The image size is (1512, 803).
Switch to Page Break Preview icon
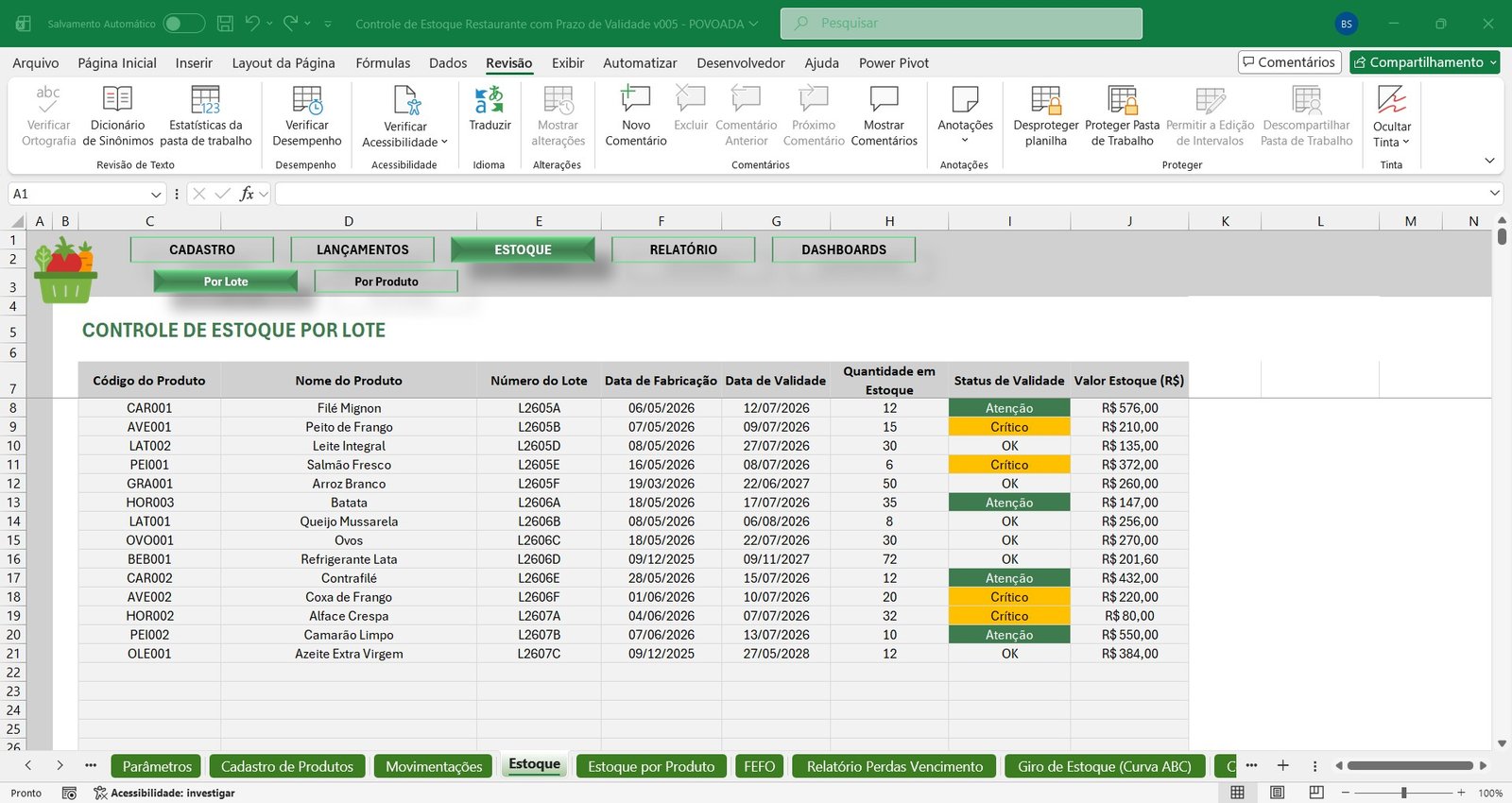[x=1315, y=792]
